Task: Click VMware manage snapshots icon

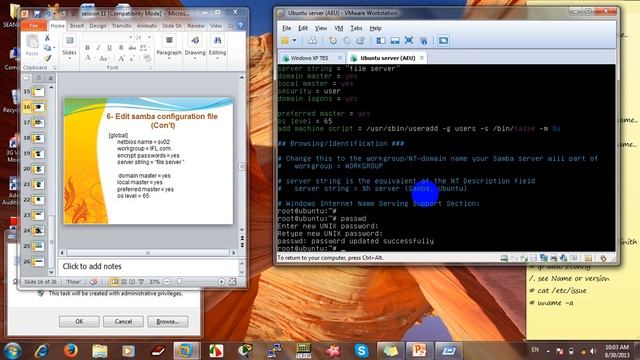Action: click(x=360, y=40)
